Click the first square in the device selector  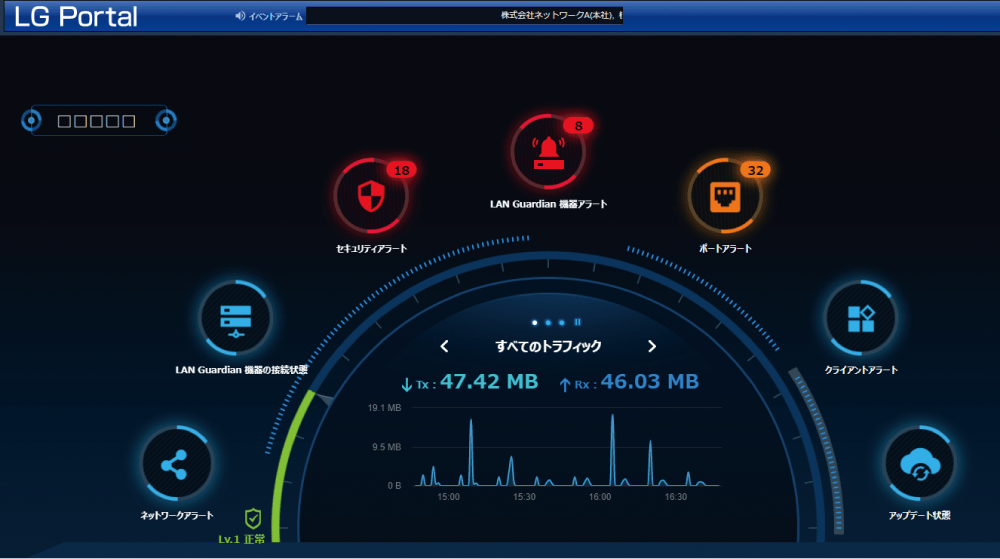coord(64,121)
